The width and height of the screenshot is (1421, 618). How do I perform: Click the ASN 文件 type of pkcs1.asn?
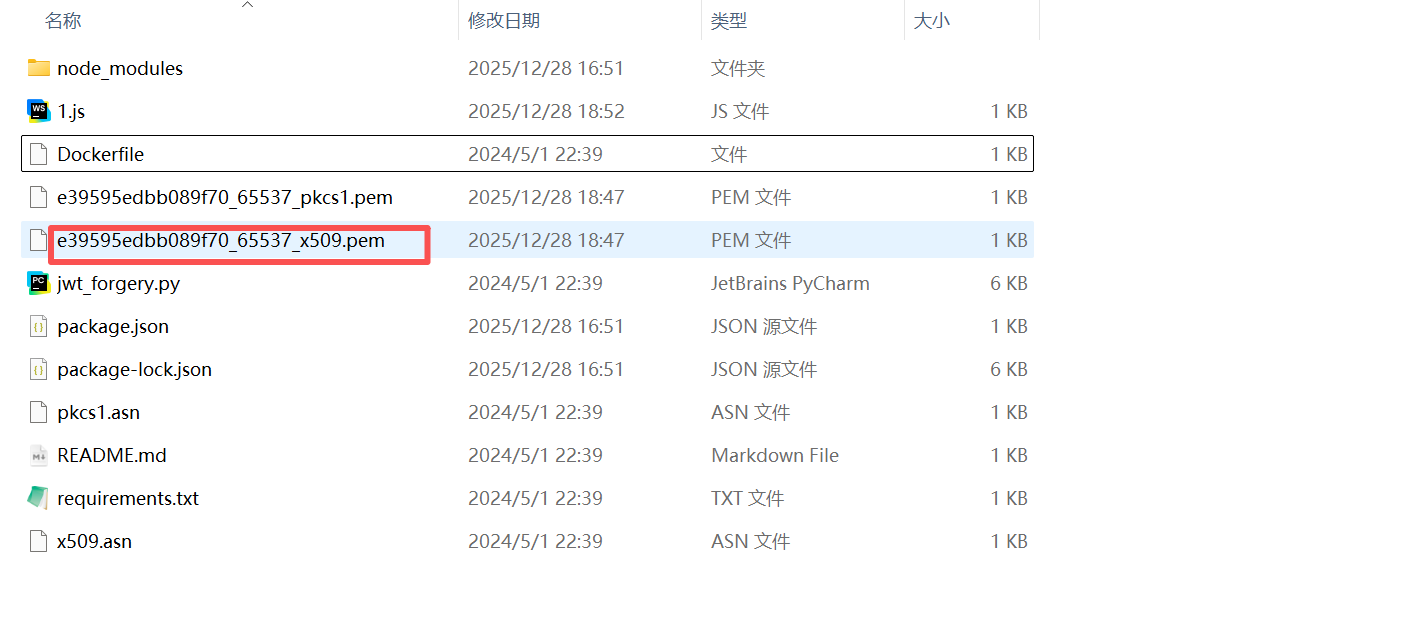point(750,413)
